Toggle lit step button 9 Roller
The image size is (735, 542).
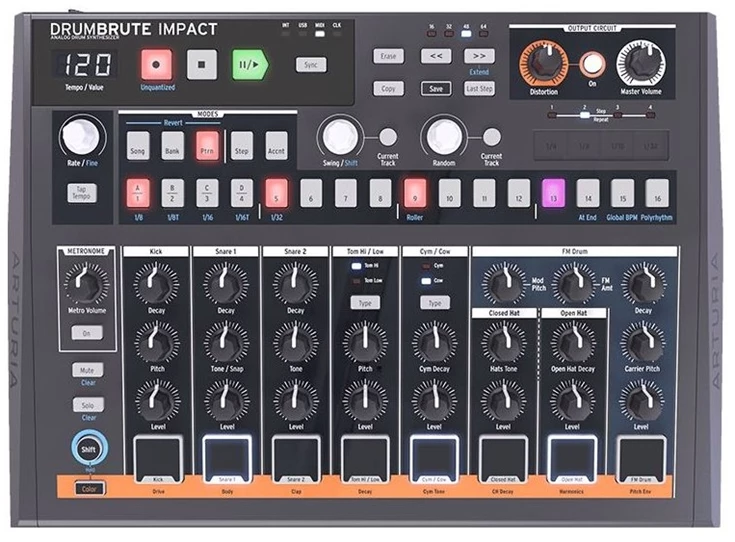[415, 193]
